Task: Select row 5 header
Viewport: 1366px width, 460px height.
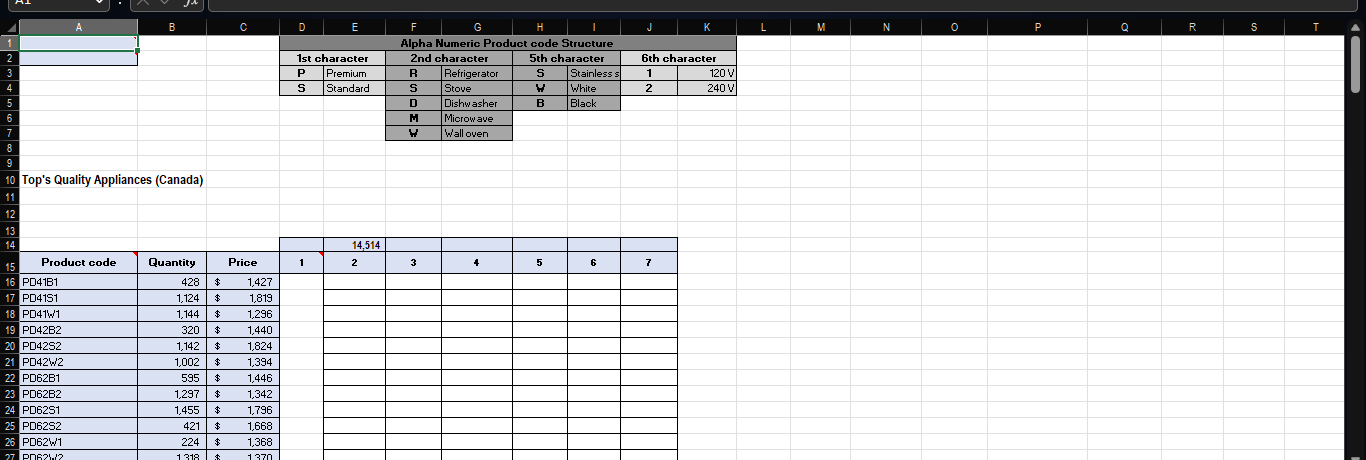Action: point(9,103)
